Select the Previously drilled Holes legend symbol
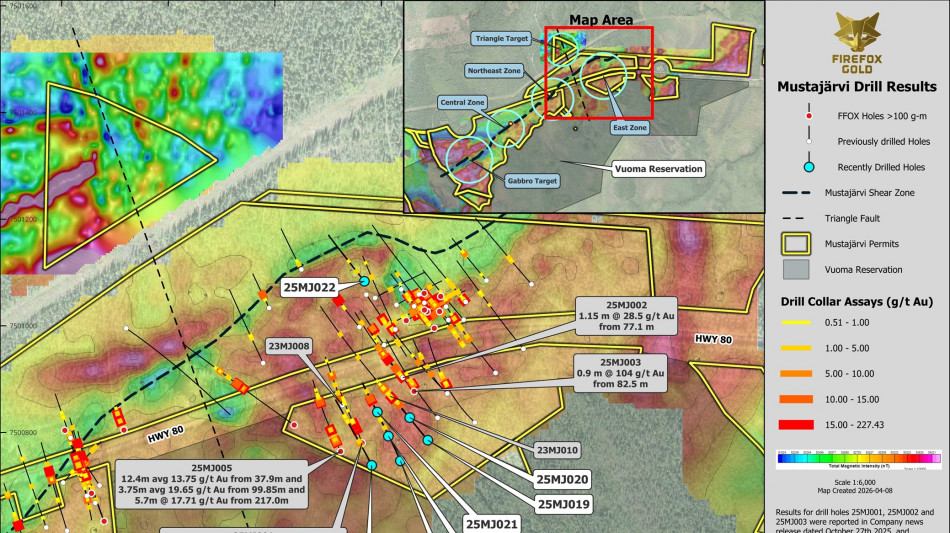Screen dimensions: 950x533 pos(808,141)
